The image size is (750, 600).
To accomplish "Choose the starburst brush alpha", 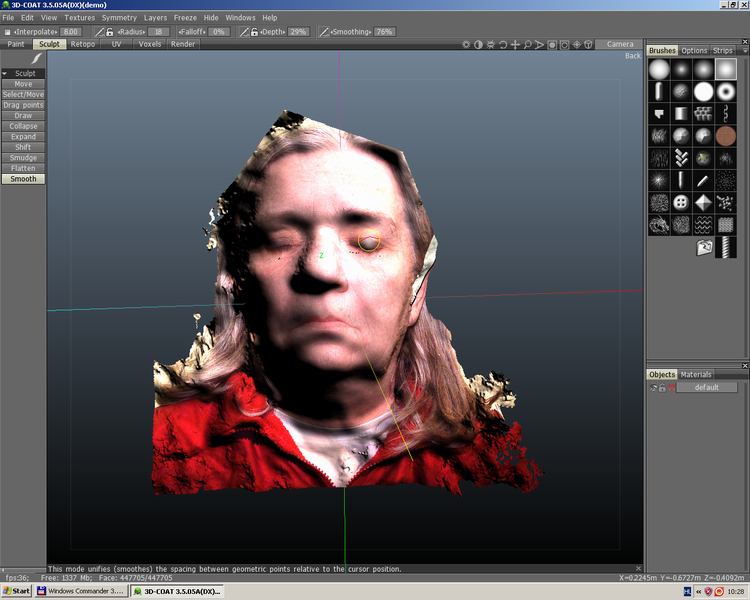I will tap(658, 180).
